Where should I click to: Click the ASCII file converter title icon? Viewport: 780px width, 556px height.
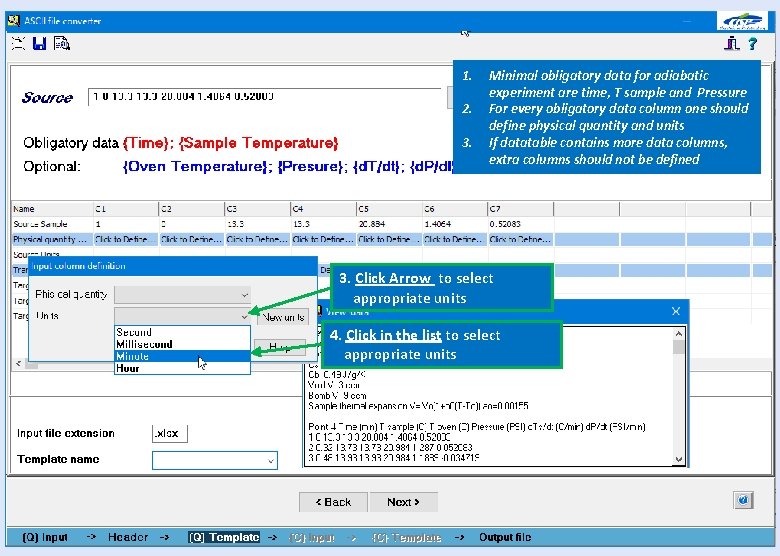point(13,20)
